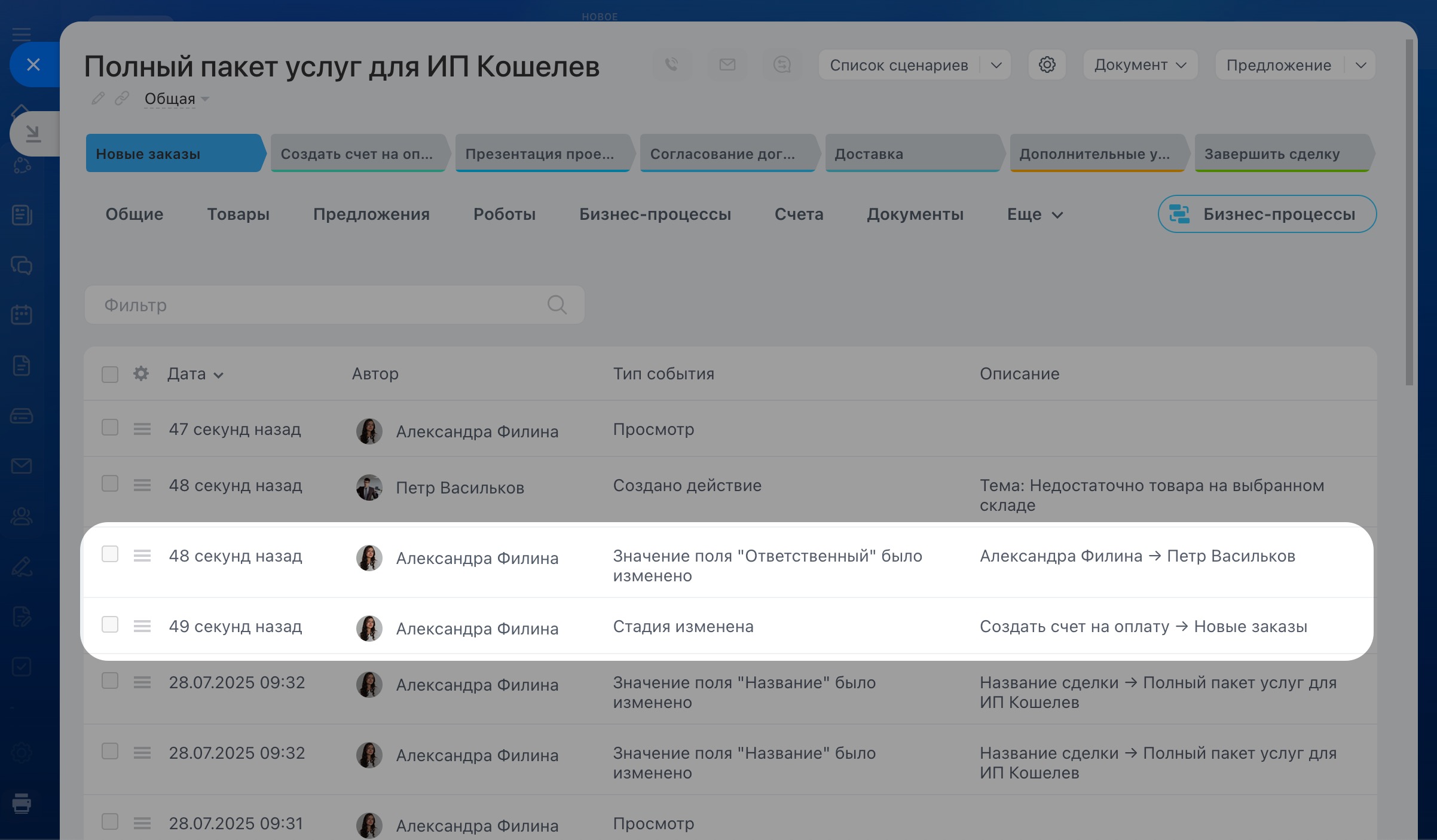Open the Предложения tab
The width and height of the screenshot is (1437, 840).
tap(371, 214)
